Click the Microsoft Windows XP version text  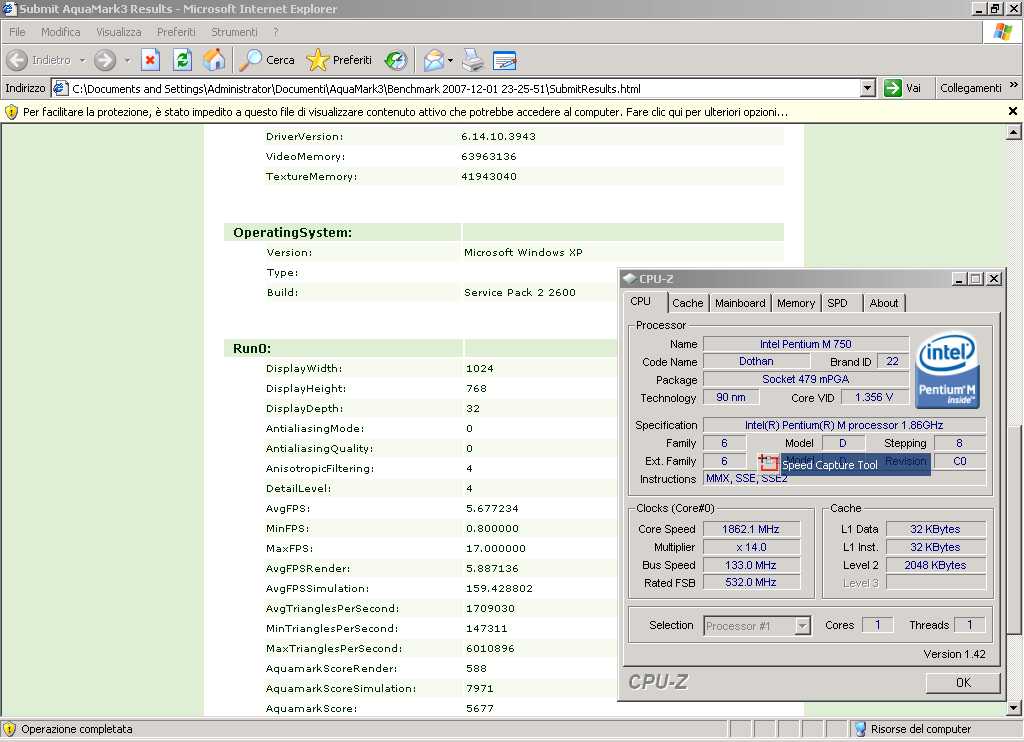click(523, 252)
